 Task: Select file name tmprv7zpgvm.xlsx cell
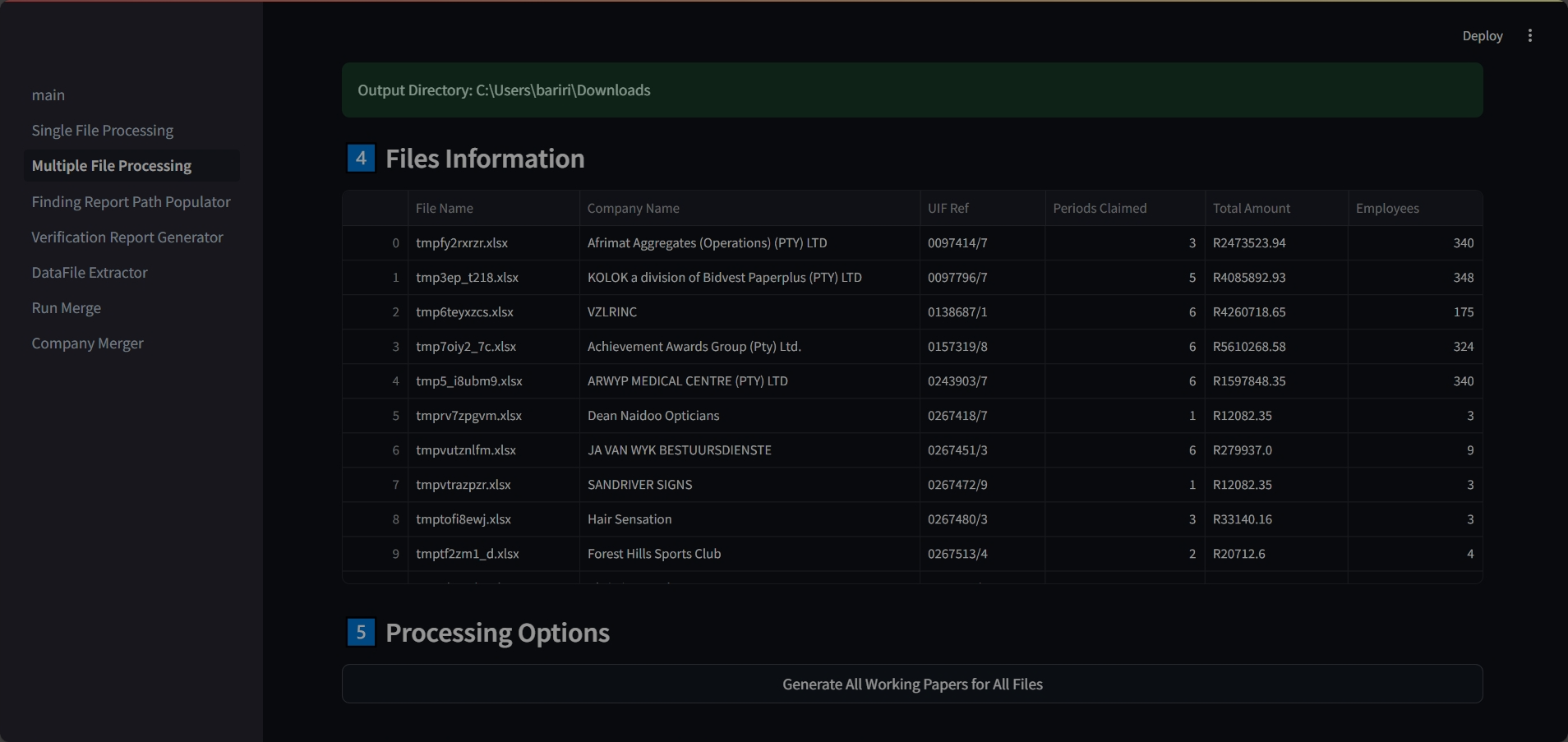click(x=493, y=416)
